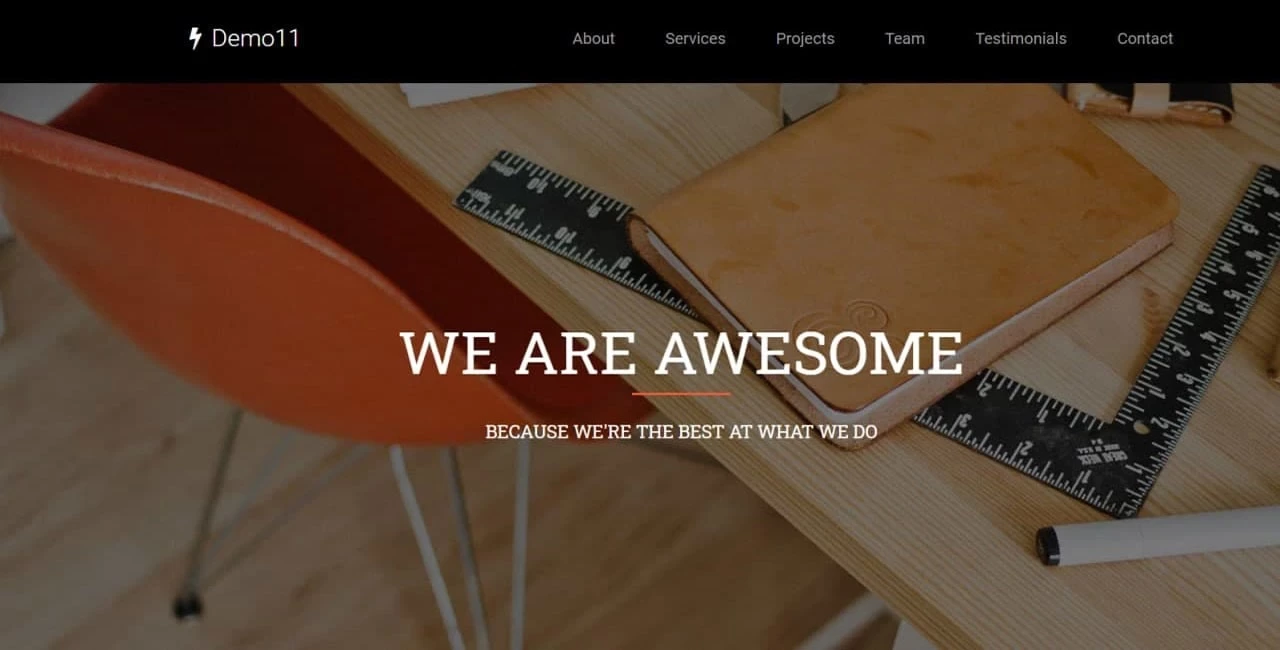Screen dimensions: 1280x650
Task: Click the Demo11 brand name
Action: pyautogui.click(x=255, y=39)
